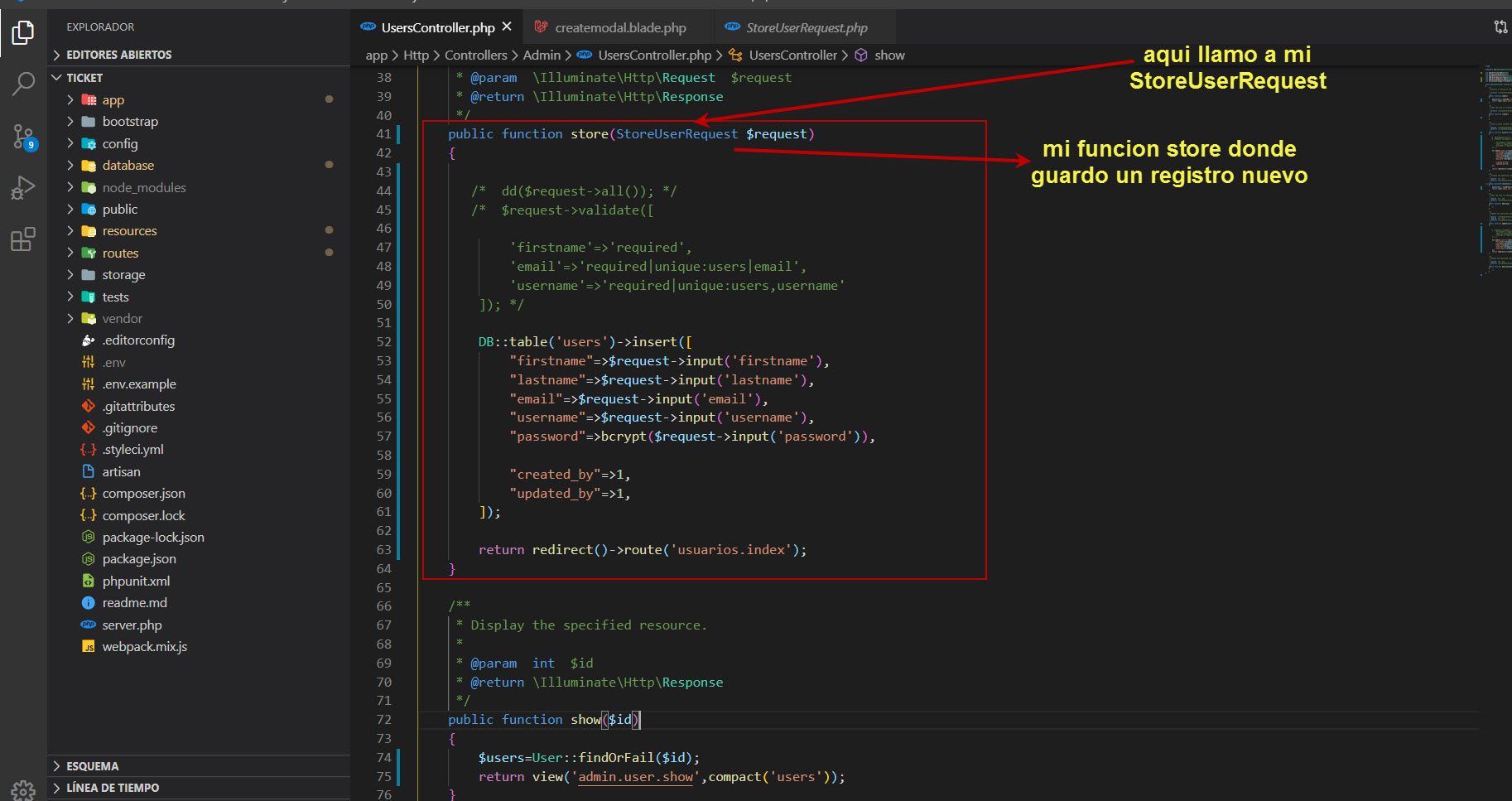Expand the vendor folder
This screenshot has width=1512, height=801.
click(x=199, y=318)
